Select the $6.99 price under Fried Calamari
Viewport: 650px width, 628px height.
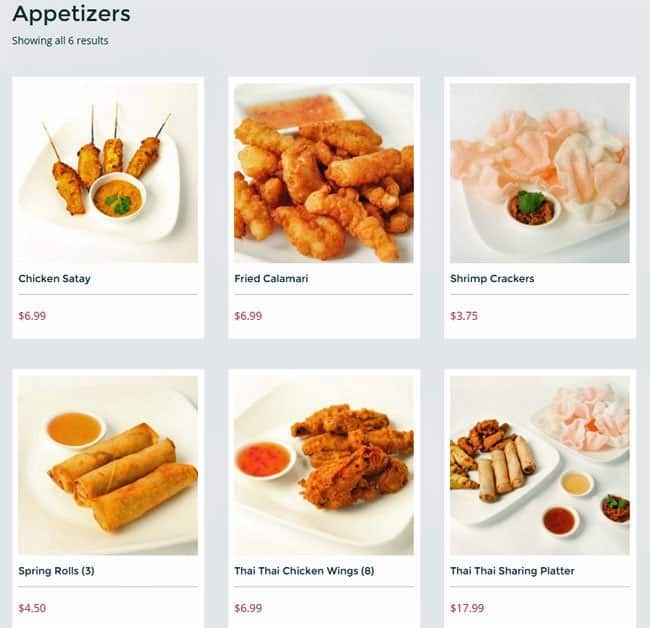248,316
